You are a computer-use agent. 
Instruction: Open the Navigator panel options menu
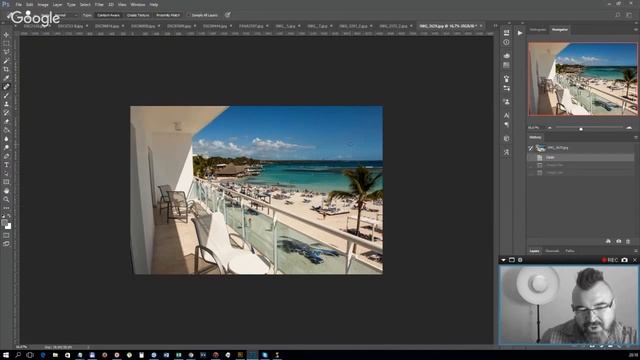636,30
